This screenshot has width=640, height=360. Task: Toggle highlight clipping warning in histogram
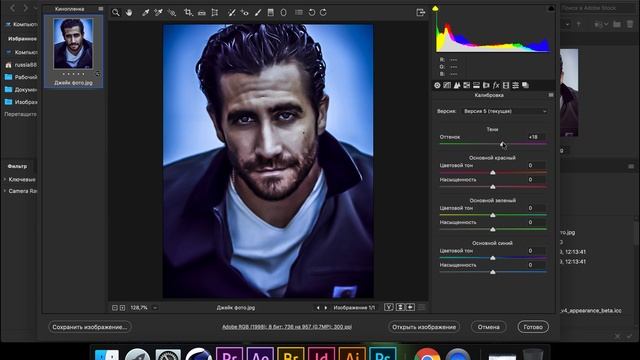[x=551, y=9]
